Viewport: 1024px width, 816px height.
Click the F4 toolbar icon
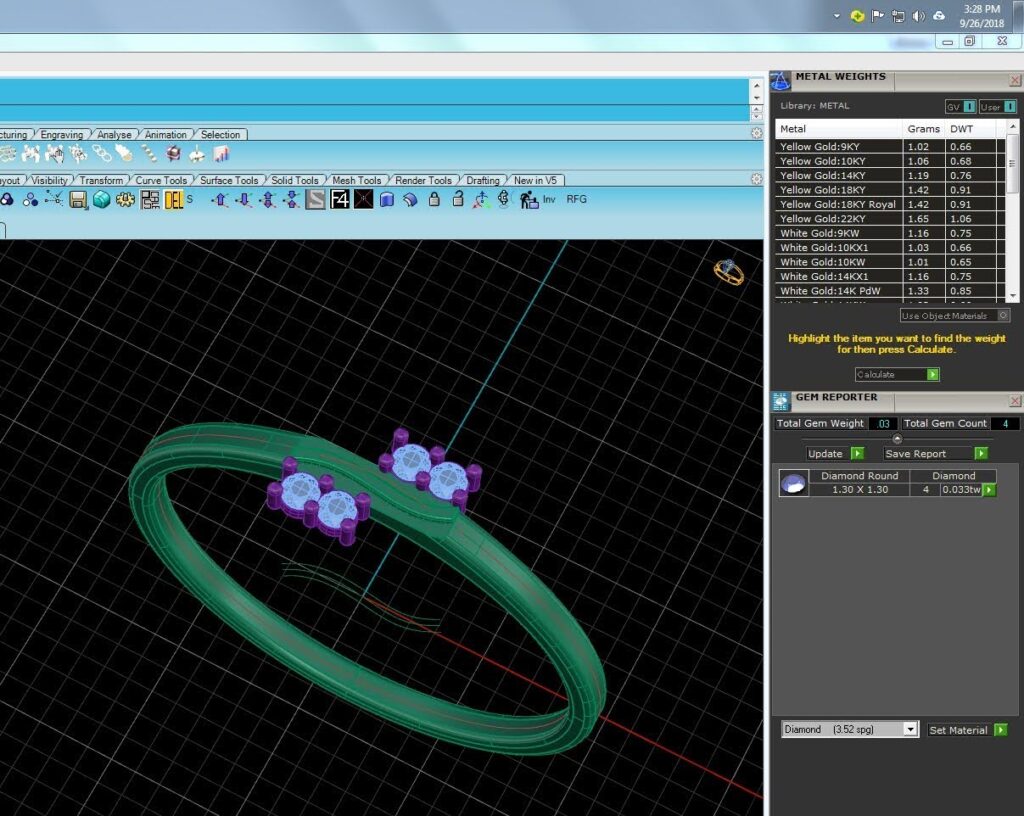340,199
